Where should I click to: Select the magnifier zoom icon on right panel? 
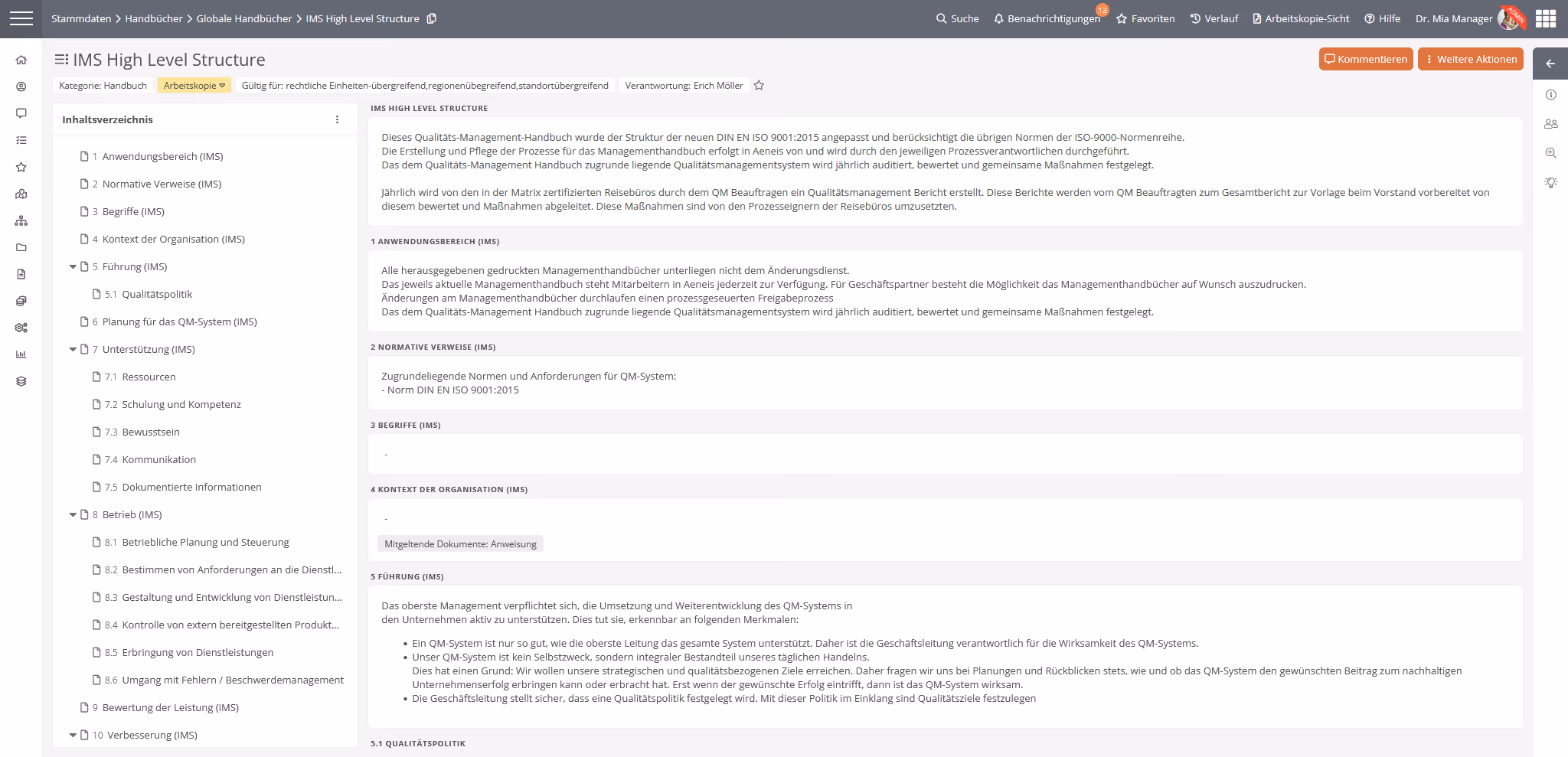point(1551,152)
